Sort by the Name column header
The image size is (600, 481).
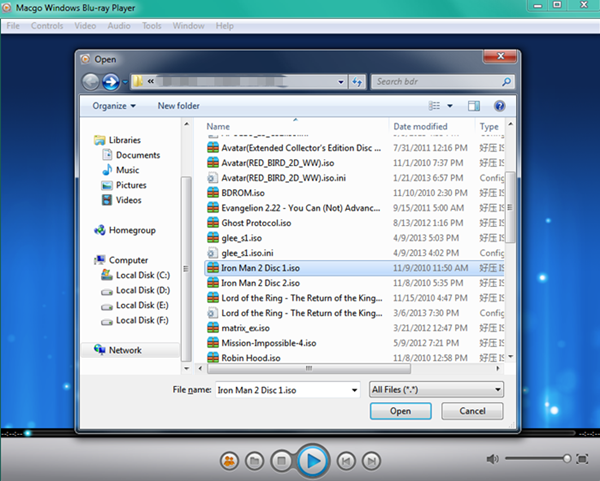[x=218, y=126]
